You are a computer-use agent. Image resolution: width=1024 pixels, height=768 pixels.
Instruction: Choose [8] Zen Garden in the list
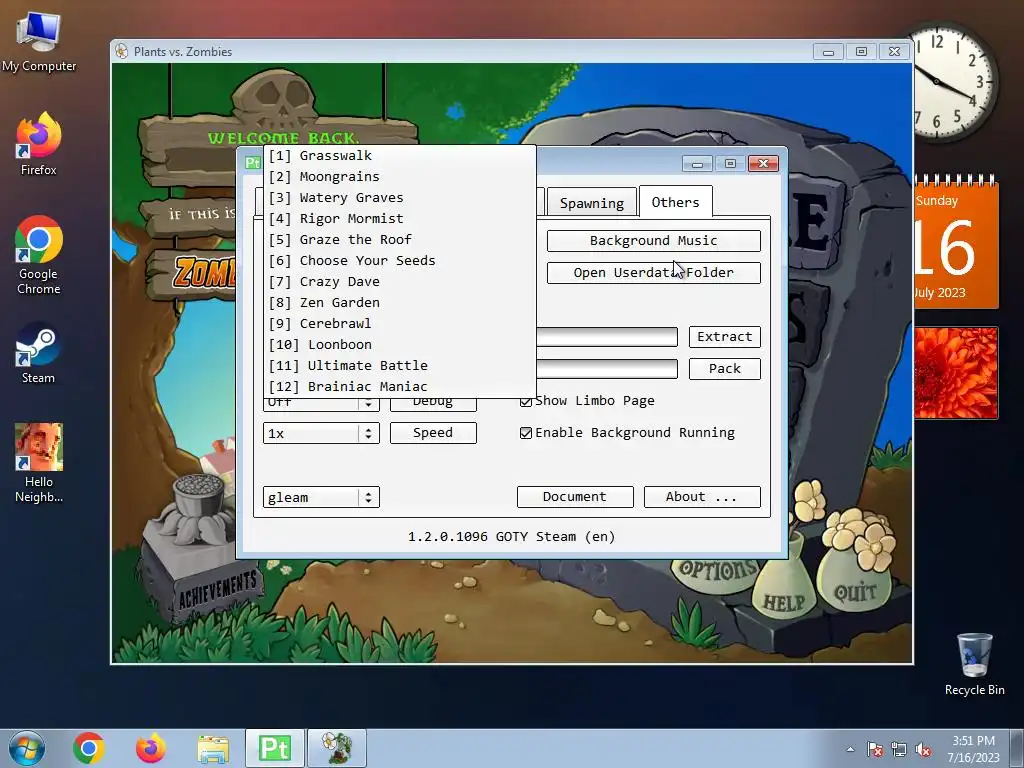pyautogui.click(x=399, y=302)
